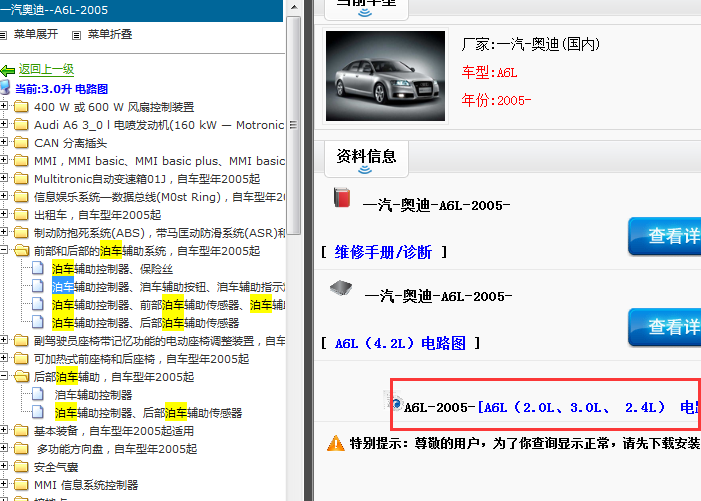The height and width of the screenshot is (501, 701).
Task: Click the 当前:3.0升 电路图 label
Action: click(x=62, y=89)
